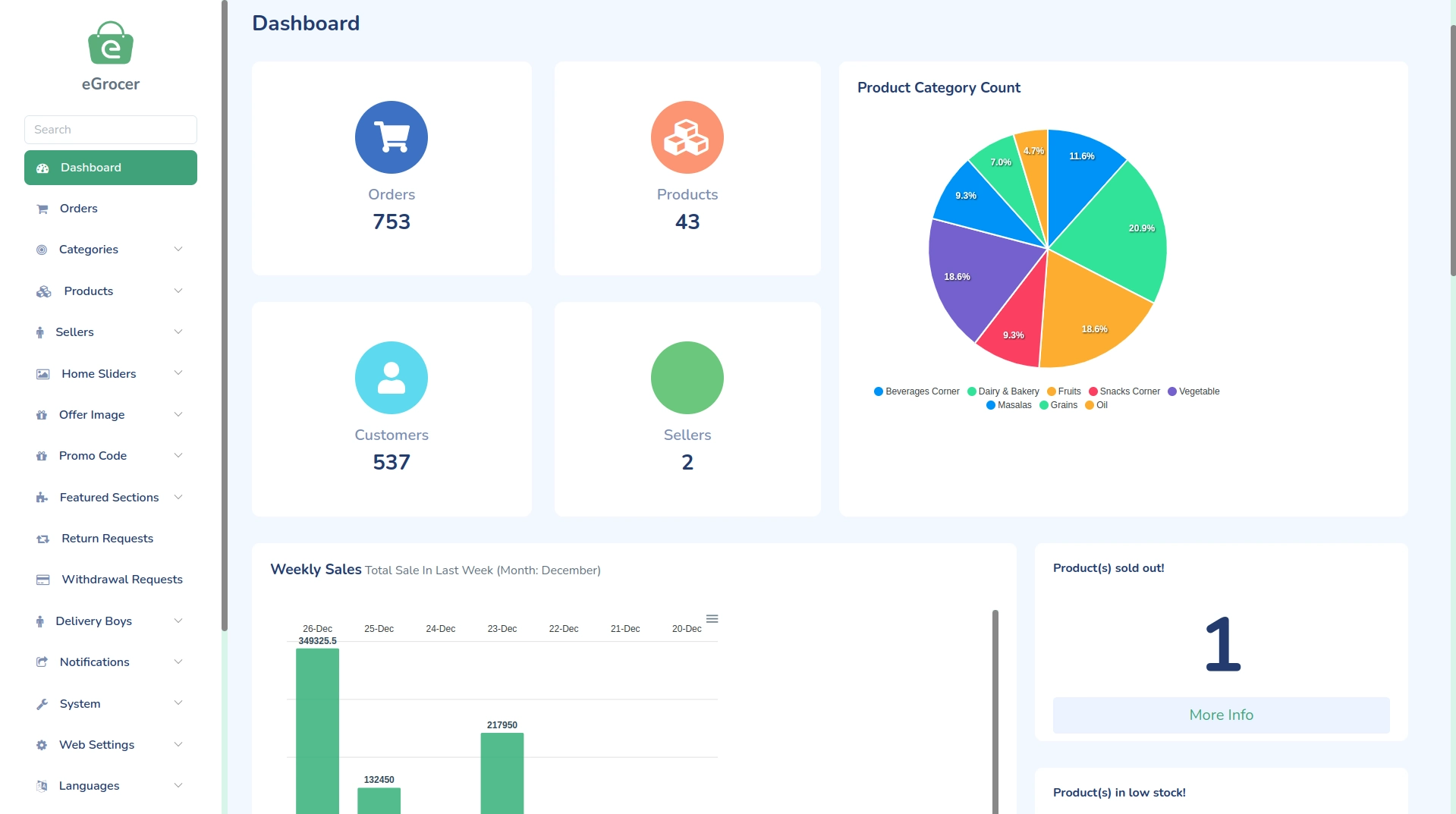The height and width of the screenshot is (814, 1456).
Task: Click the Languages translate icon
Action: tap(42, 786)
